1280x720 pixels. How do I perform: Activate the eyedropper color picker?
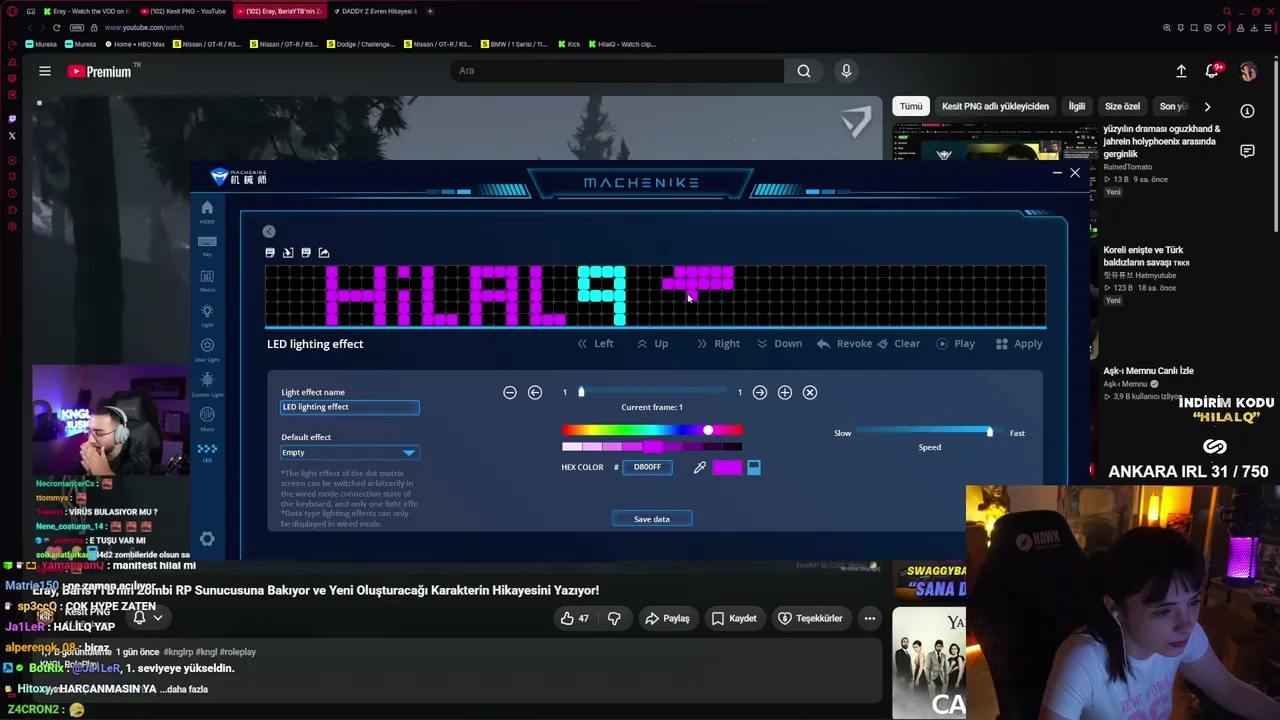tap(700, 467)
